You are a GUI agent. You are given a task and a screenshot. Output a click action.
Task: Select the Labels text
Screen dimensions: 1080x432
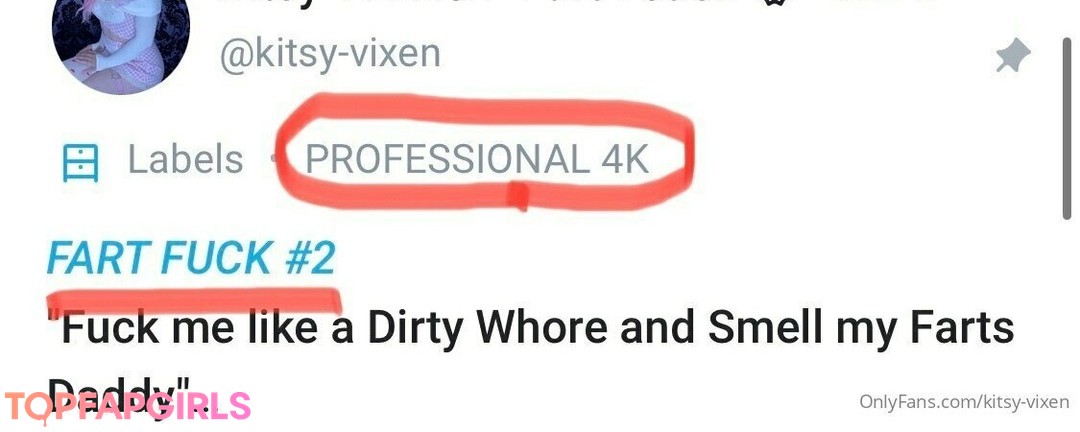pos(185,159)
